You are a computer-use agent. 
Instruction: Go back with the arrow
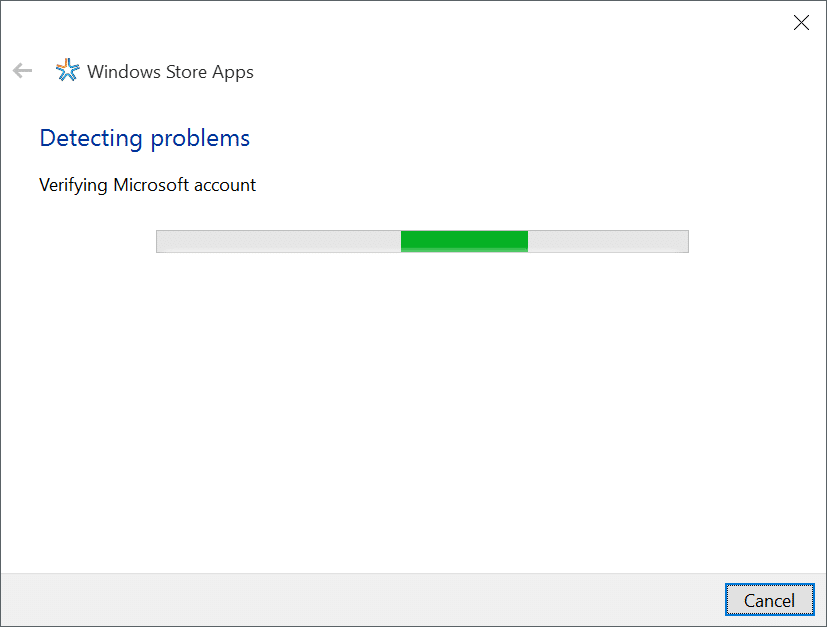click(22, 70)
